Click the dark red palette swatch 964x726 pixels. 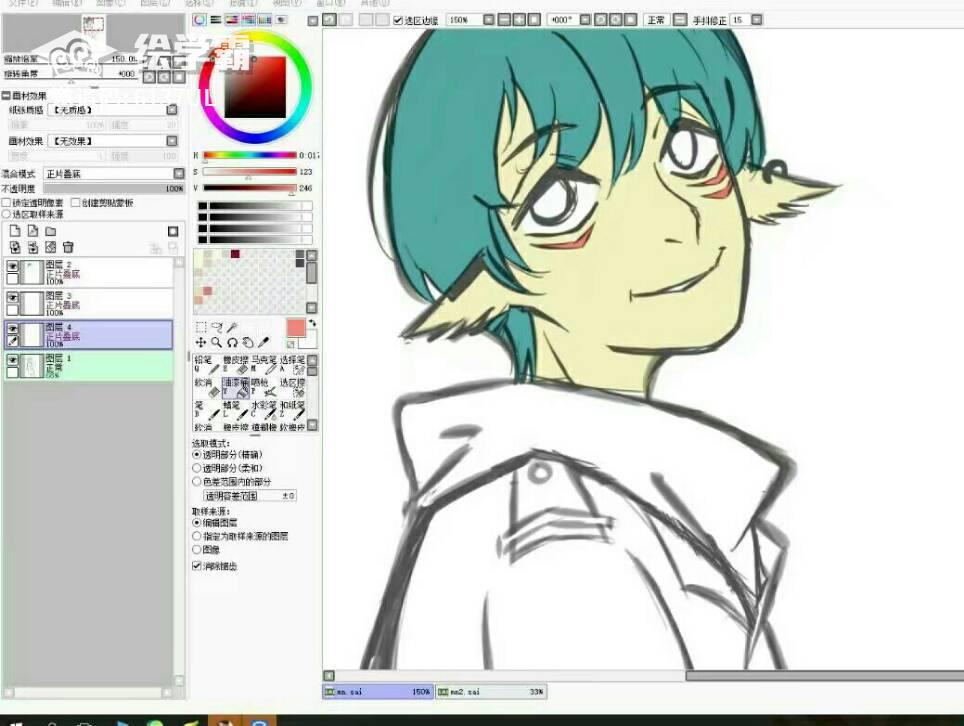235,254
